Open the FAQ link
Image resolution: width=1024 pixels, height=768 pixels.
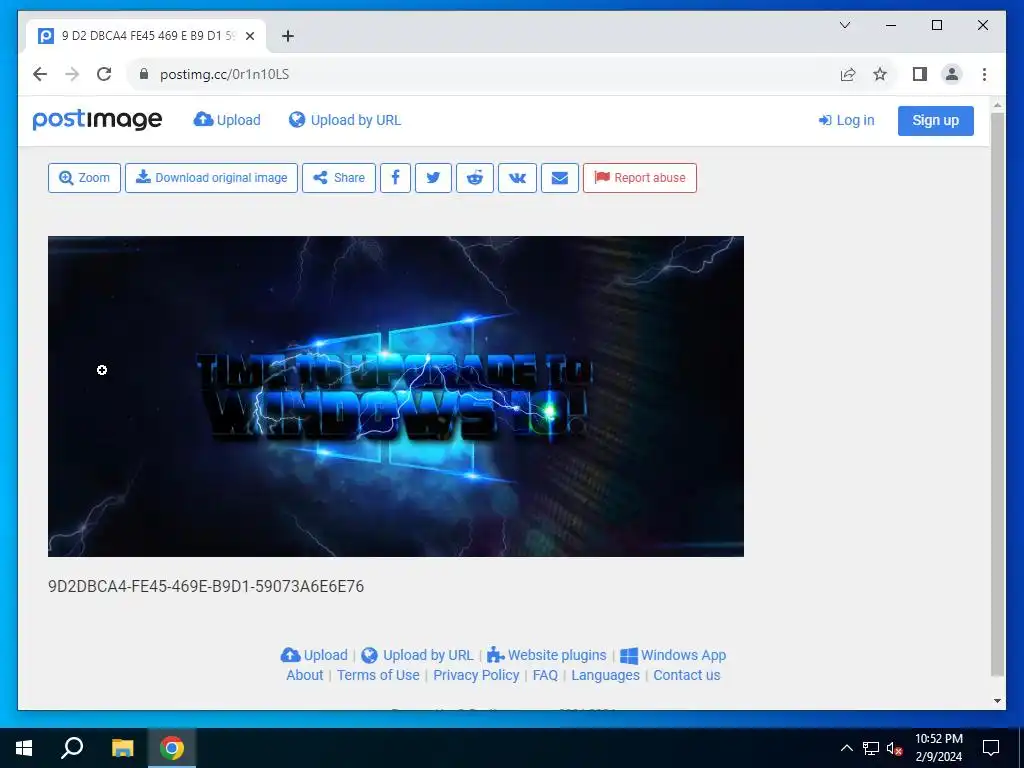pos(545,675)
